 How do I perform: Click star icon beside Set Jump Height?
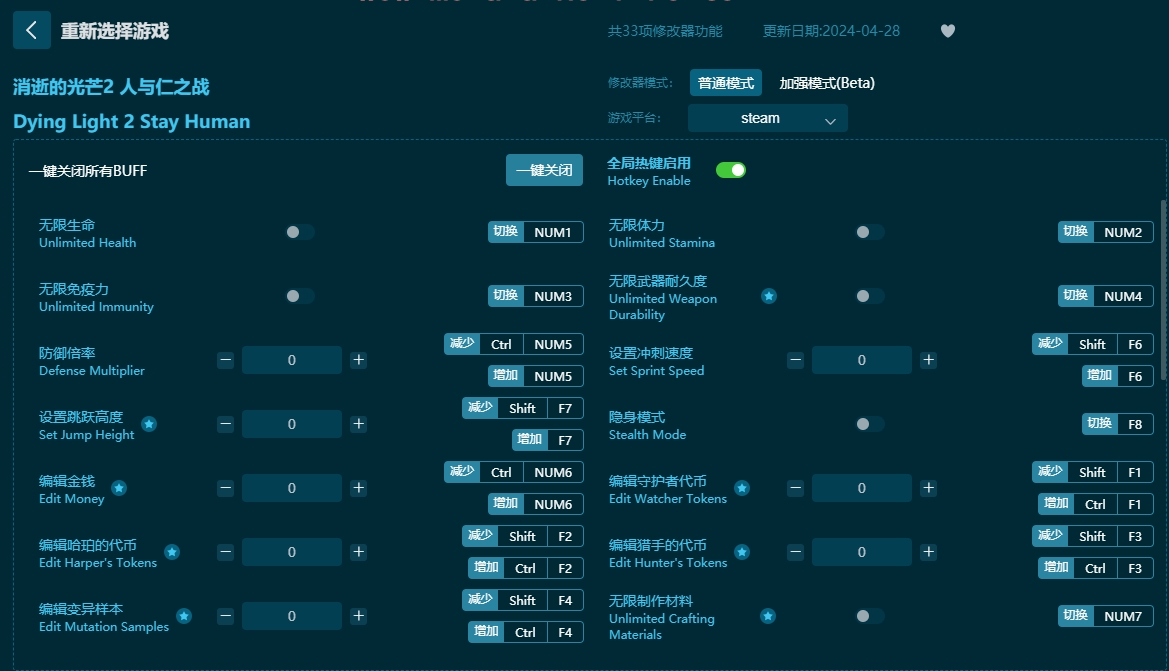coord(149,424)
